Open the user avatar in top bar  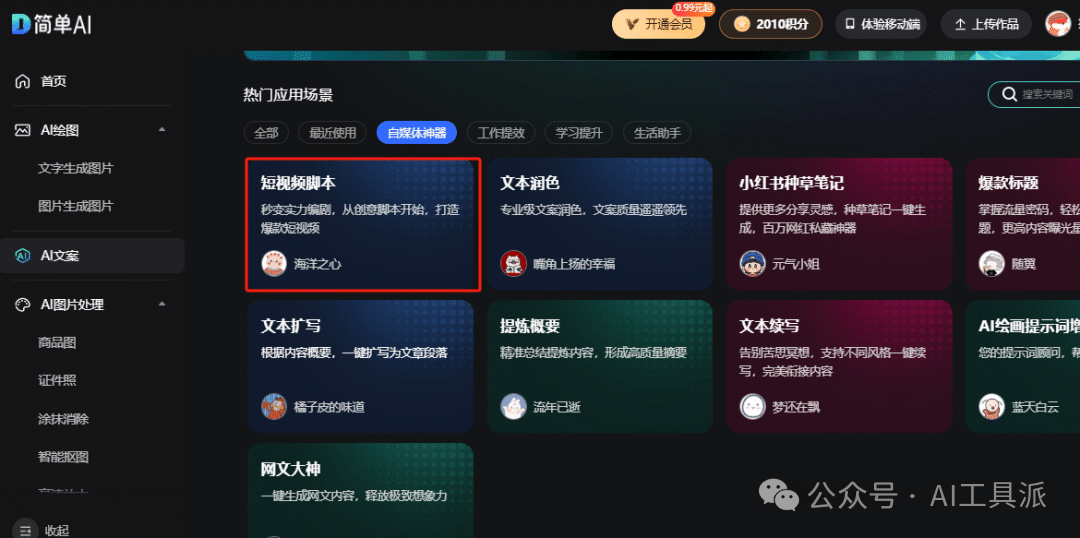(1058, 24)
